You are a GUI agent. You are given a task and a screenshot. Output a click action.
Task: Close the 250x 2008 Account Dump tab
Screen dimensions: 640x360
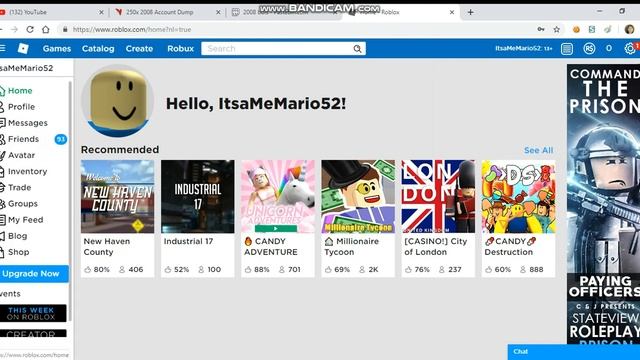(218, 12)
